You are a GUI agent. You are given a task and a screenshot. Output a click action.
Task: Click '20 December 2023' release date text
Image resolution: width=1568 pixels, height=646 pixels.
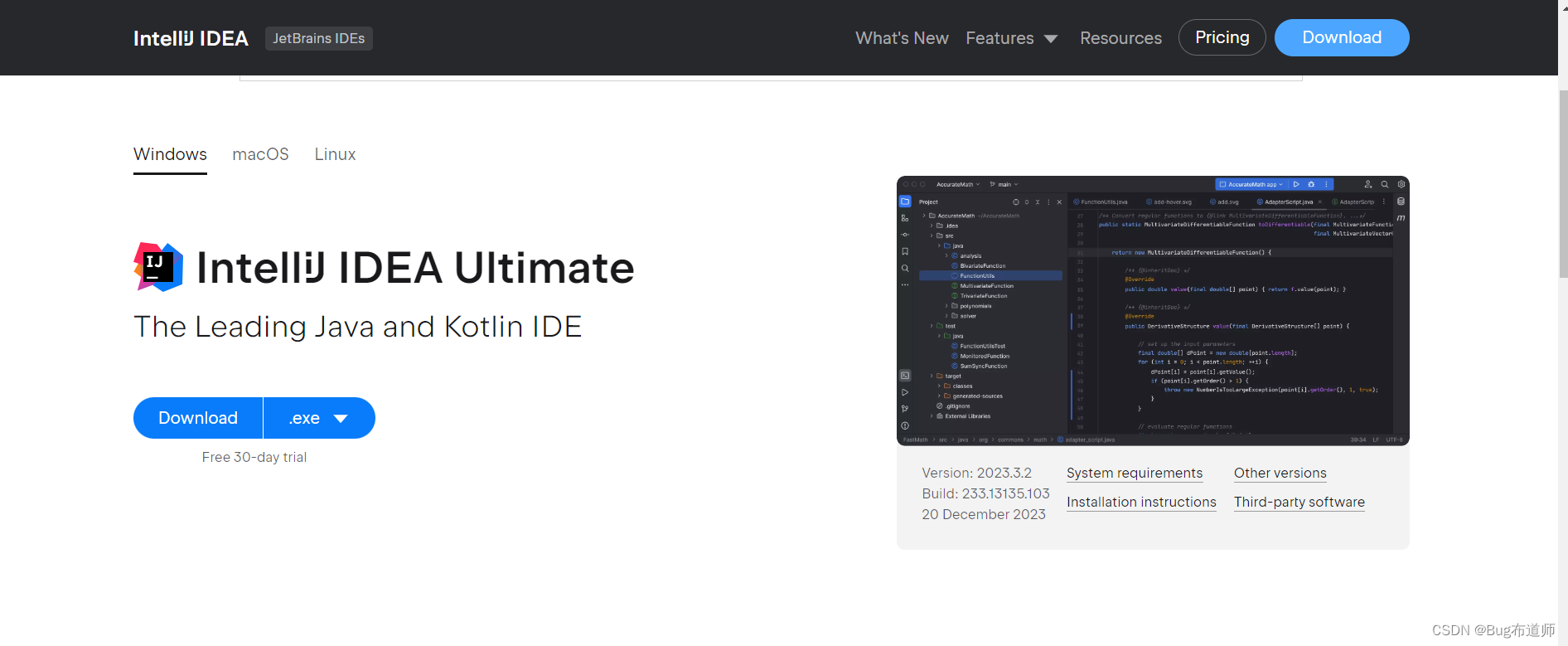[984, 514]
